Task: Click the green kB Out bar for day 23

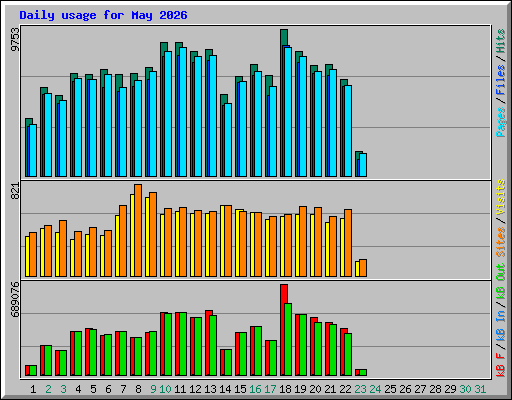Action: 363,373
